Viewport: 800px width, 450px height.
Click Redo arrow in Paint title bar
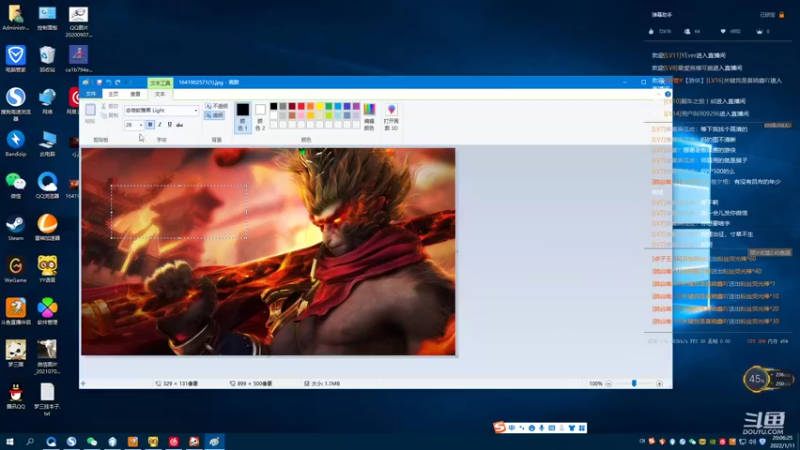click(x=118, y=82)
